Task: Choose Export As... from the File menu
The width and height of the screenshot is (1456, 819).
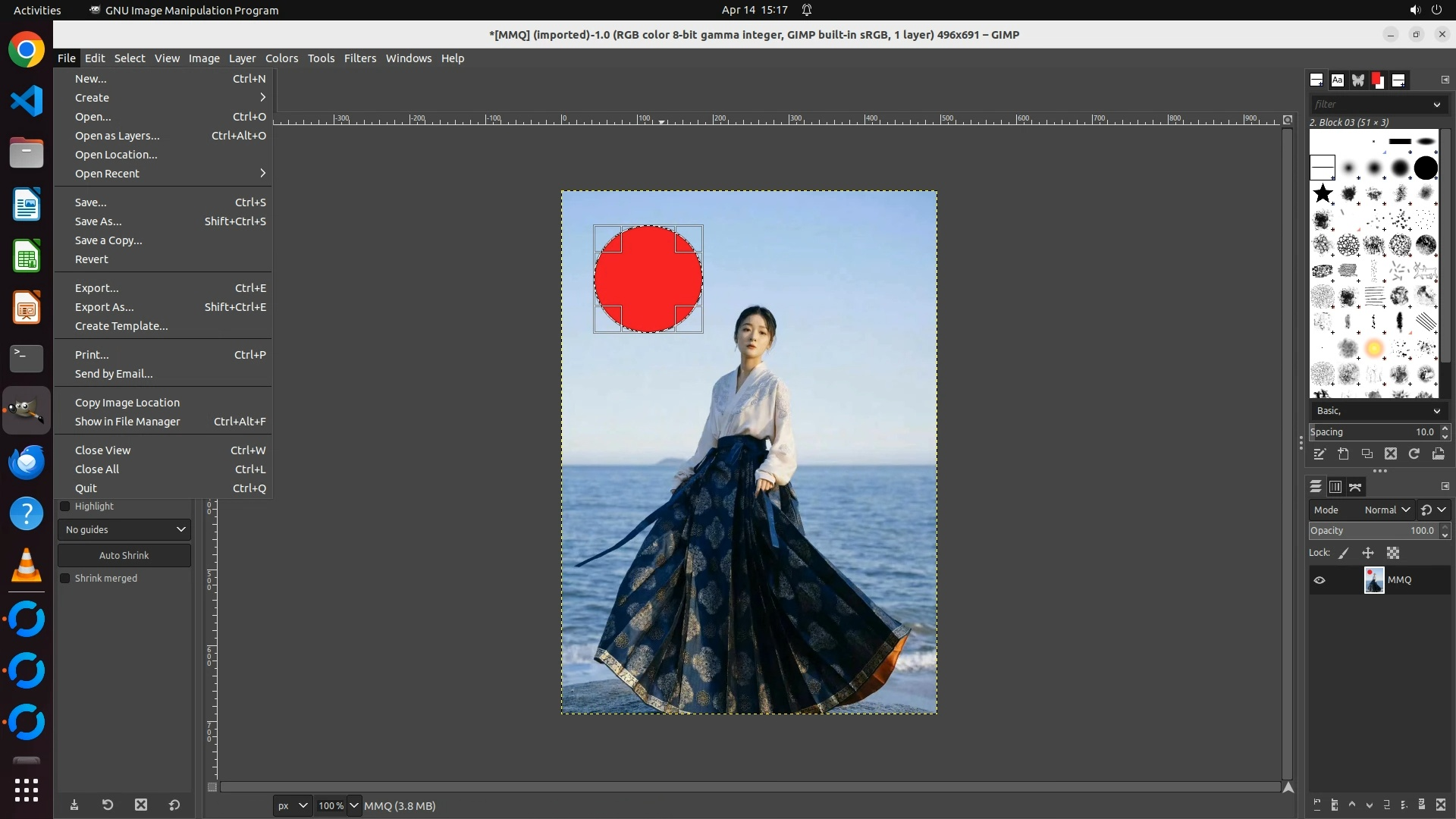Action: point(105,307)
